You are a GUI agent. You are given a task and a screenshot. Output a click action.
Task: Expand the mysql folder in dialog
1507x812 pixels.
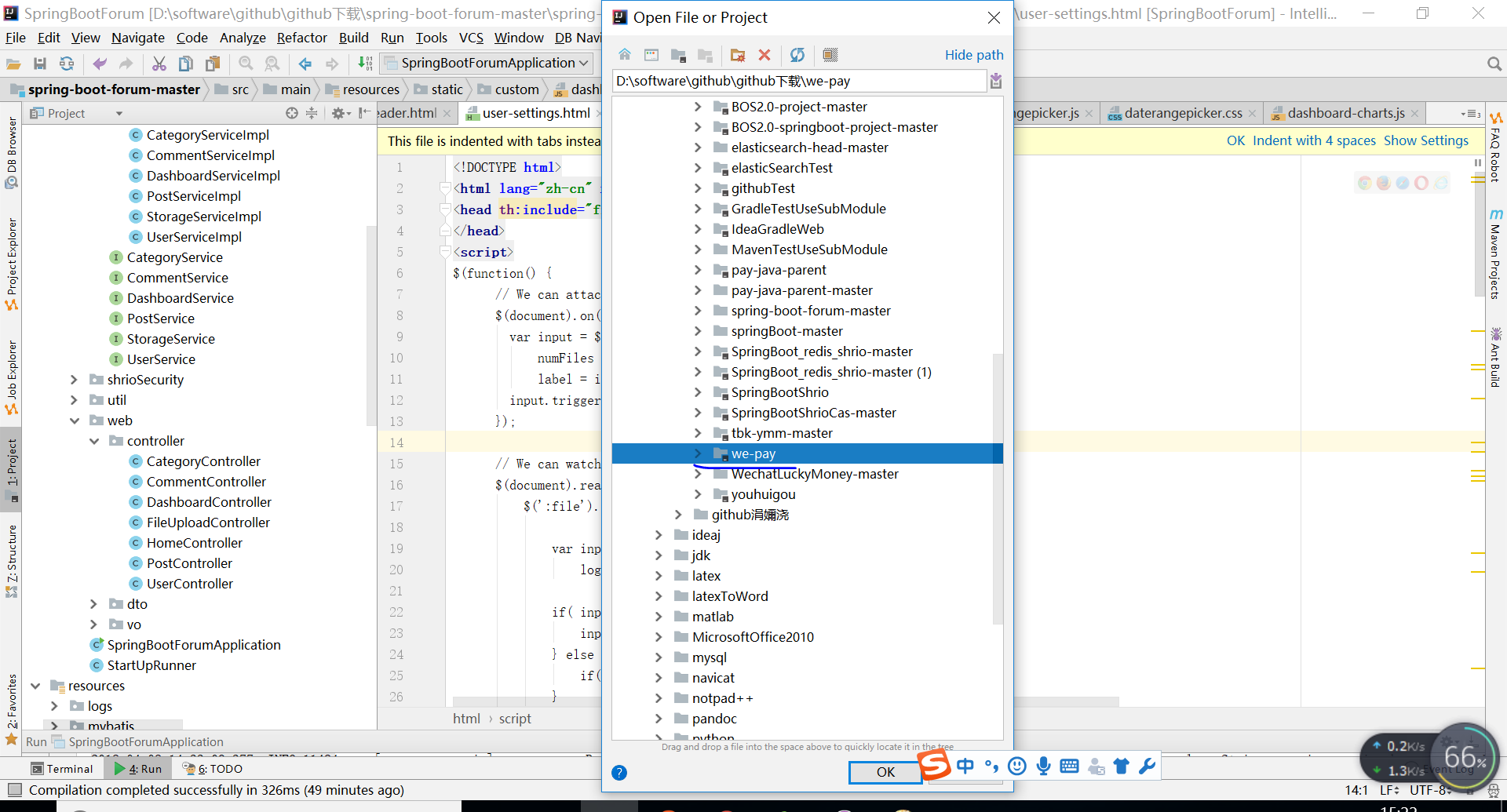click(x=659, y=657)
